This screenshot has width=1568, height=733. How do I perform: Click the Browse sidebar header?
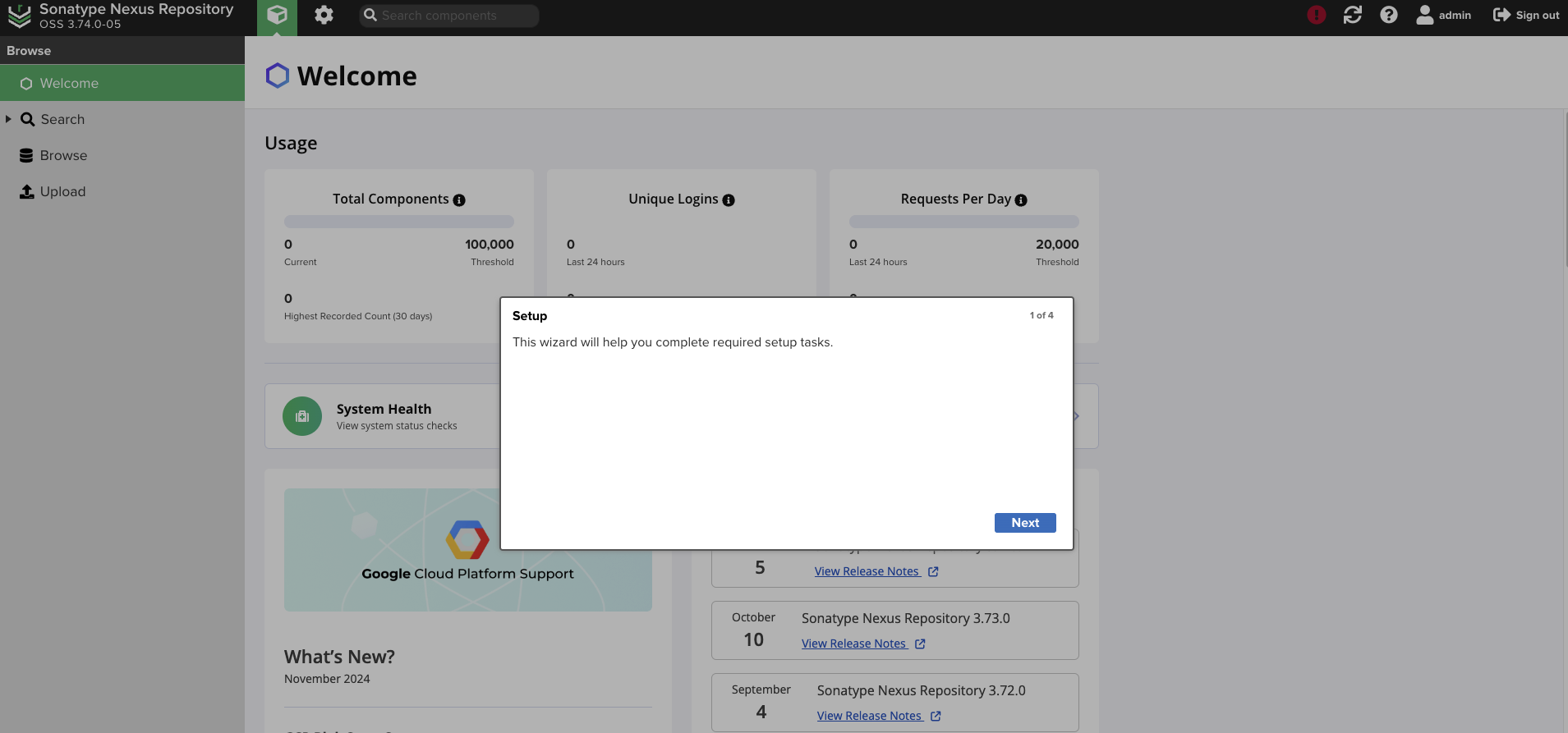pyautogui.click(x=122, y=50)
